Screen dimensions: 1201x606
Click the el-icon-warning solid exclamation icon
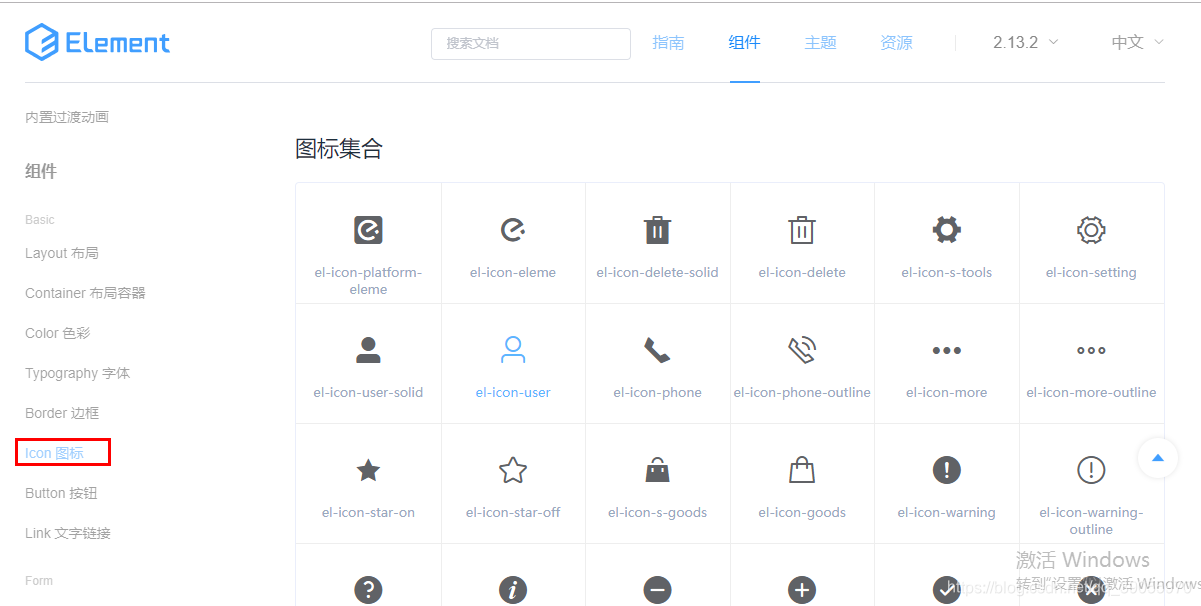(x=946, y=470)
